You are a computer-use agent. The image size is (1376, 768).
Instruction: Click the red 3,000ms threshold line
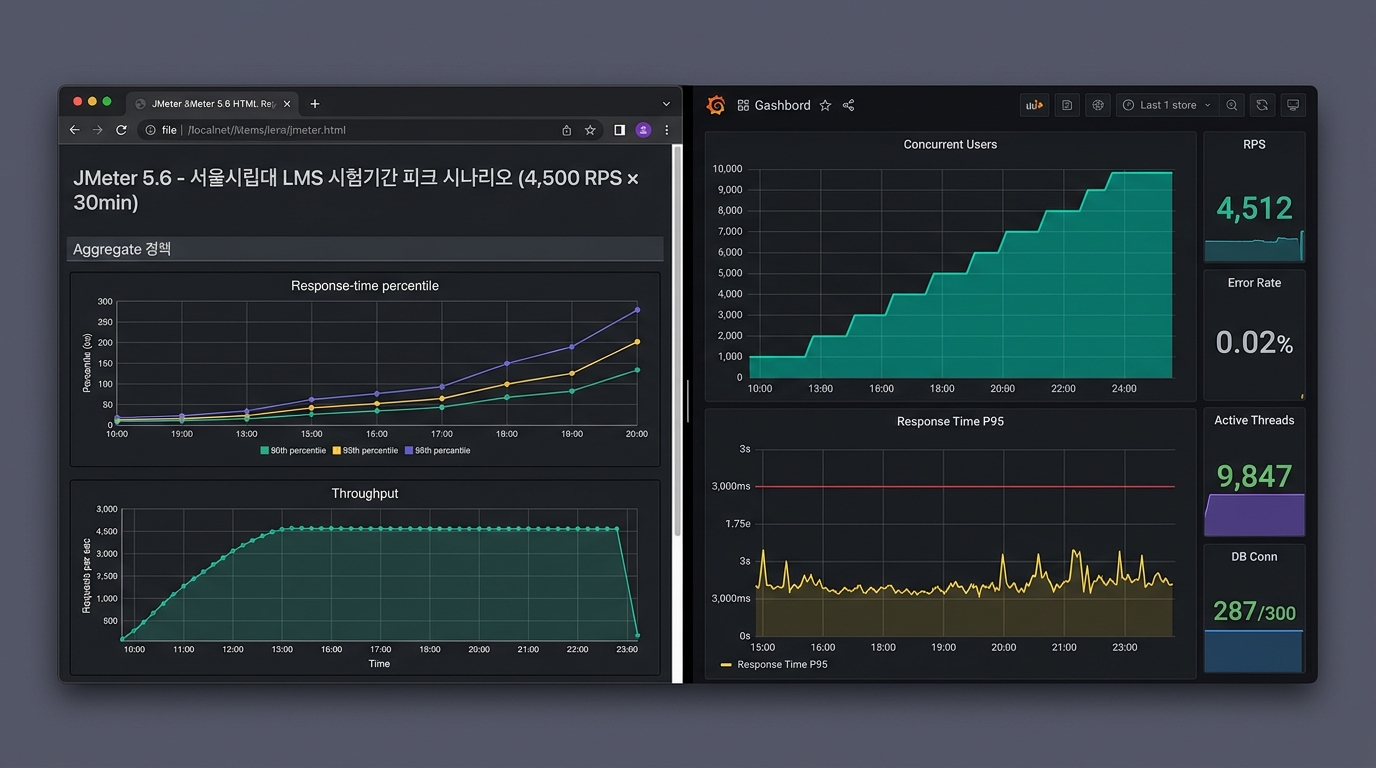click(965, 487)
